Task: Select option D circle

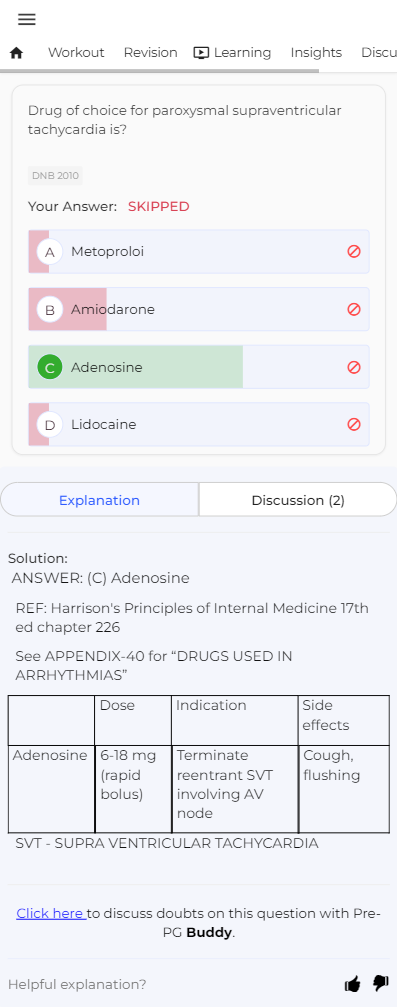Action: 49,425
